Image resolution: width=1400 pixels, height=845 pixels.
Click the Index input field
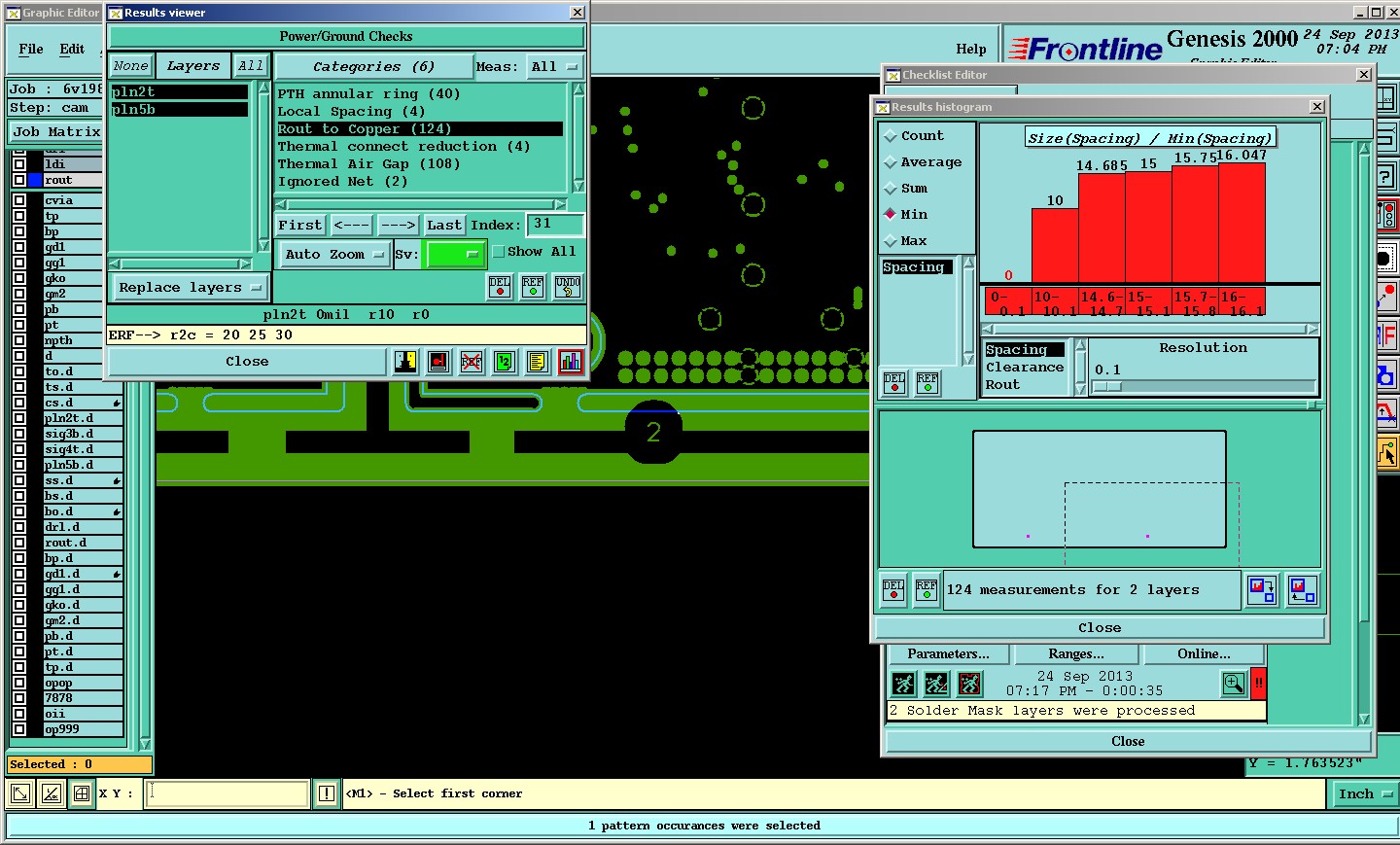555,225
